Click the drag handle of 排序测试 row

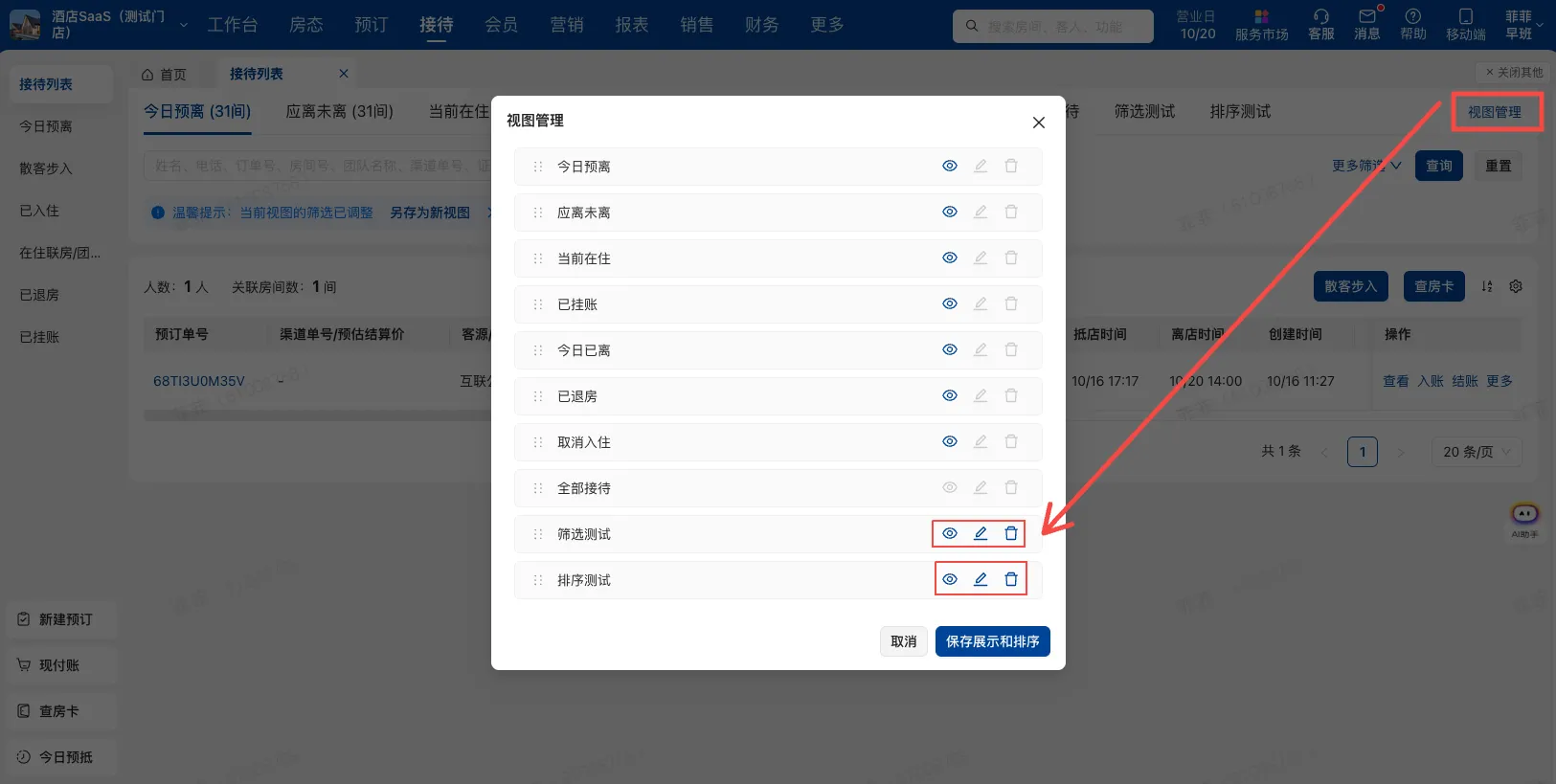tap(537, 580)
